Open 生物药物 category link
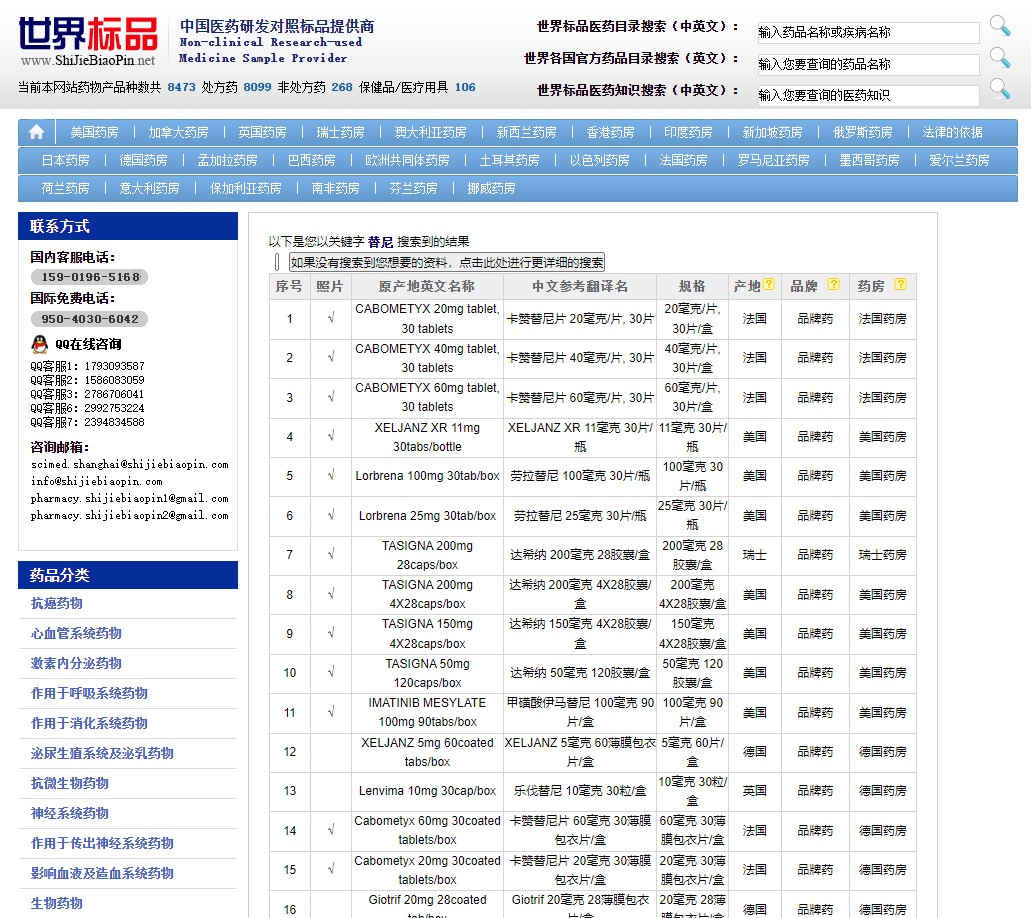The height and width of the screenshot is (918, 1031). 57,903
